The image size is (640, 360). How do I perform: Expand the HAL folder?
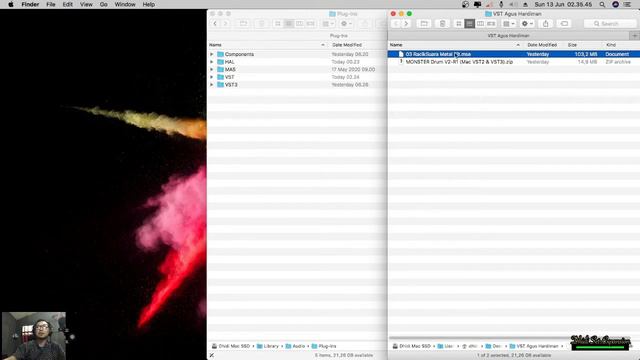(x=211, y=62)
